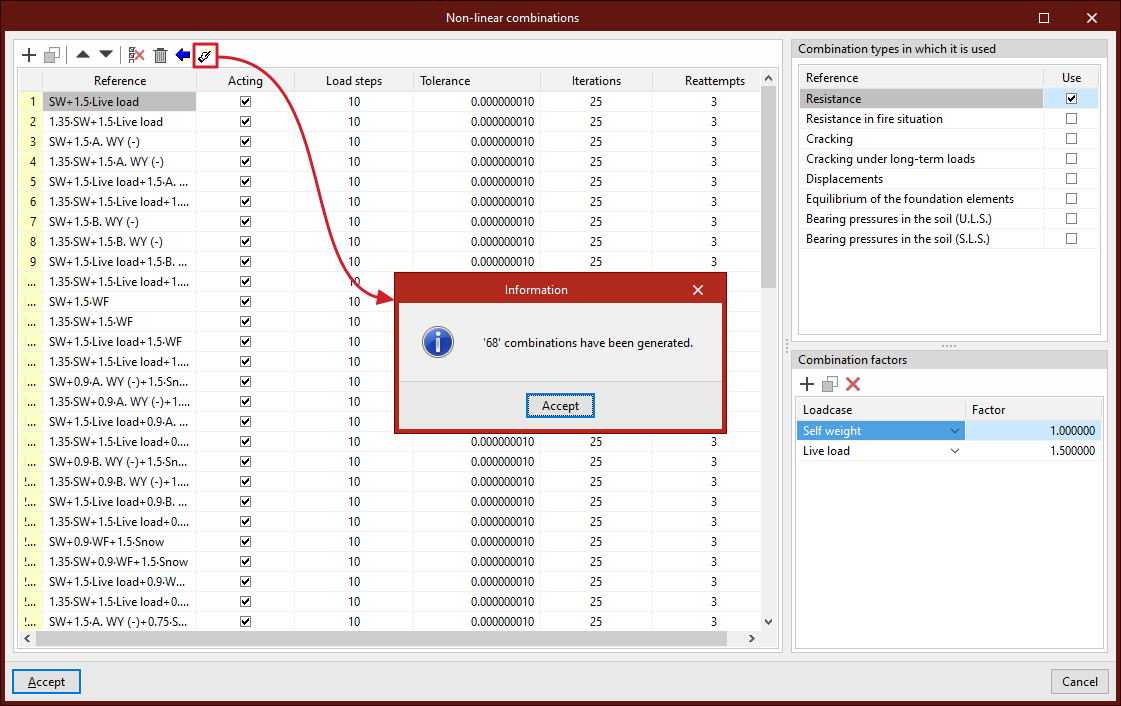The height and width of the screenshot is (706, 1121).
Task: Edit the Live load factor 1.500000
Action: pos(1034,451)
